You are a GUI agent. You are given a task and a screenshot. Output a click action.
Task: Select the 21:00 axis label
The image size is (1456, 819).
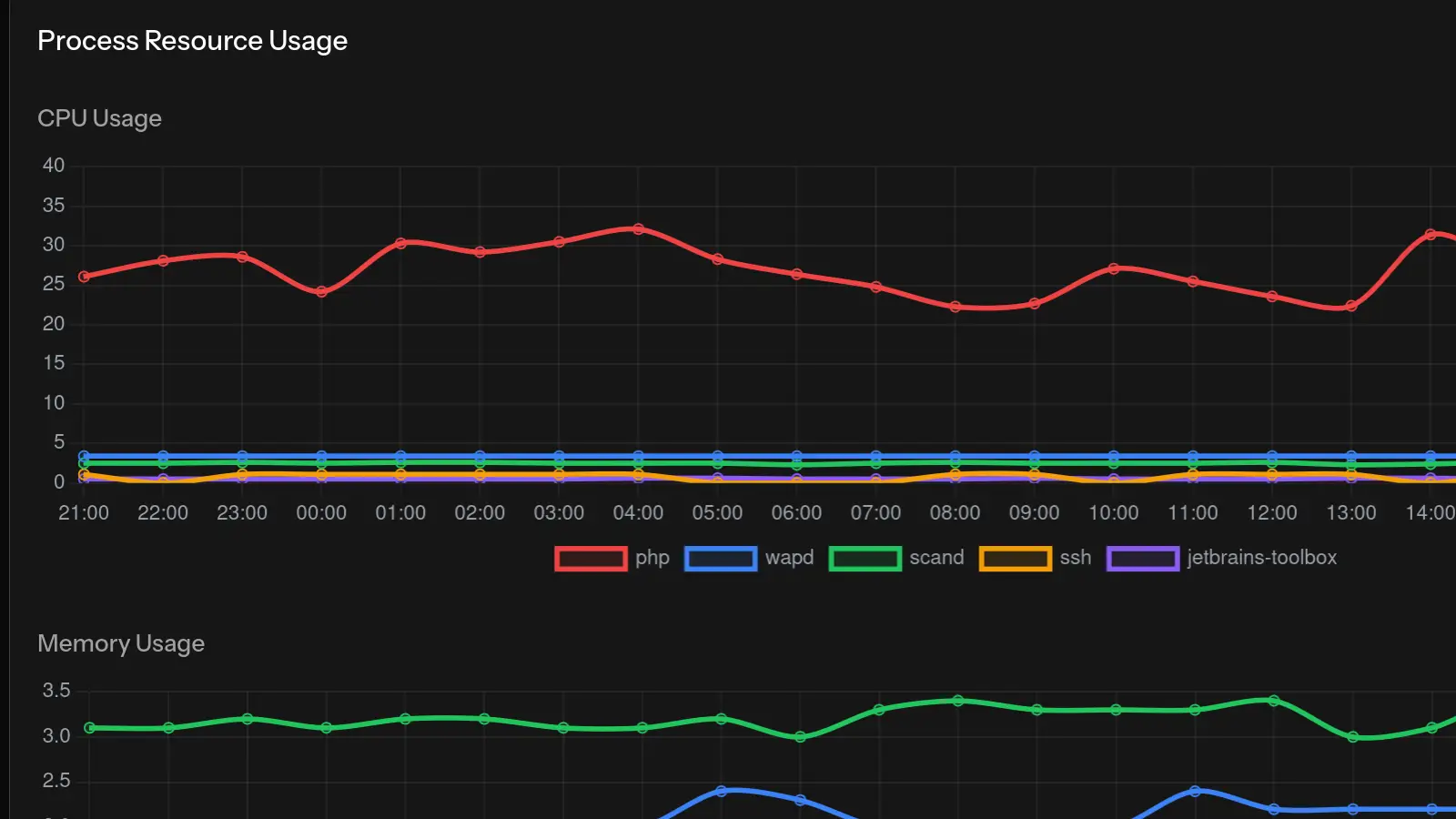coord(83,512)
